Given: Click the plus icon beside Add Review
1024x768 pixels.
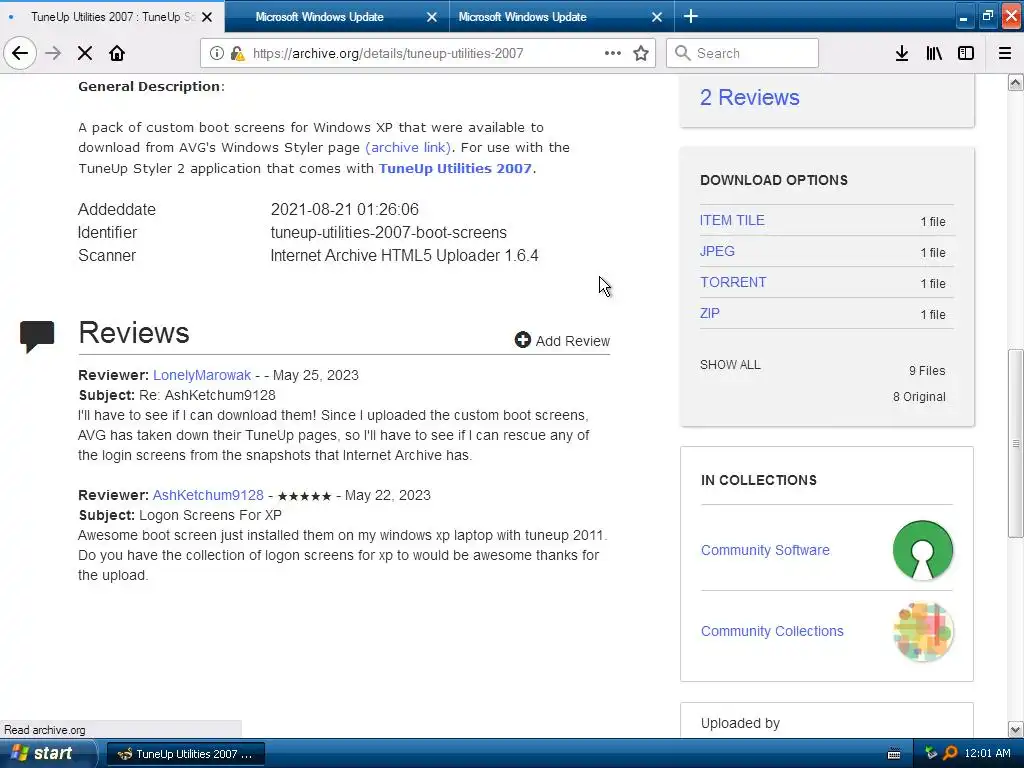Looking at the screenshot, I should pyautogui.click(x=522, y=340).
